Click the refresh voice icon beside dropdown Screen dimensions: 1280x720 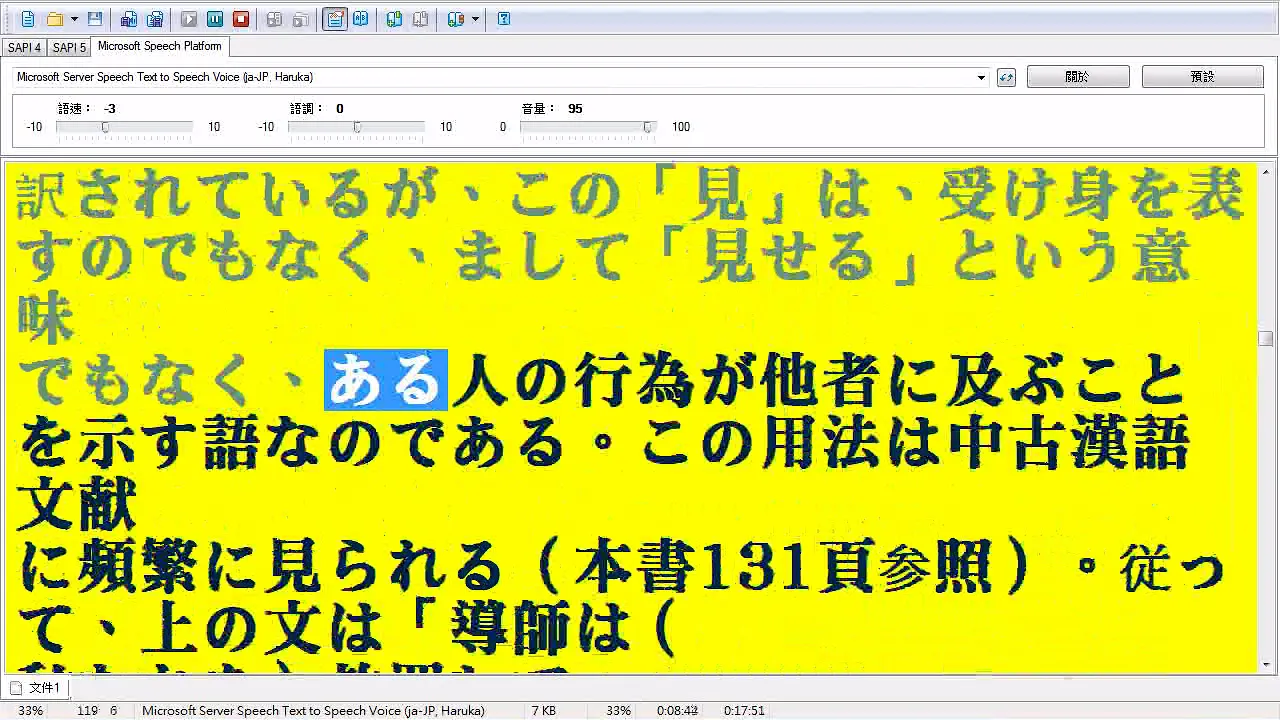pyautogui.click(x=1006, y=77)
